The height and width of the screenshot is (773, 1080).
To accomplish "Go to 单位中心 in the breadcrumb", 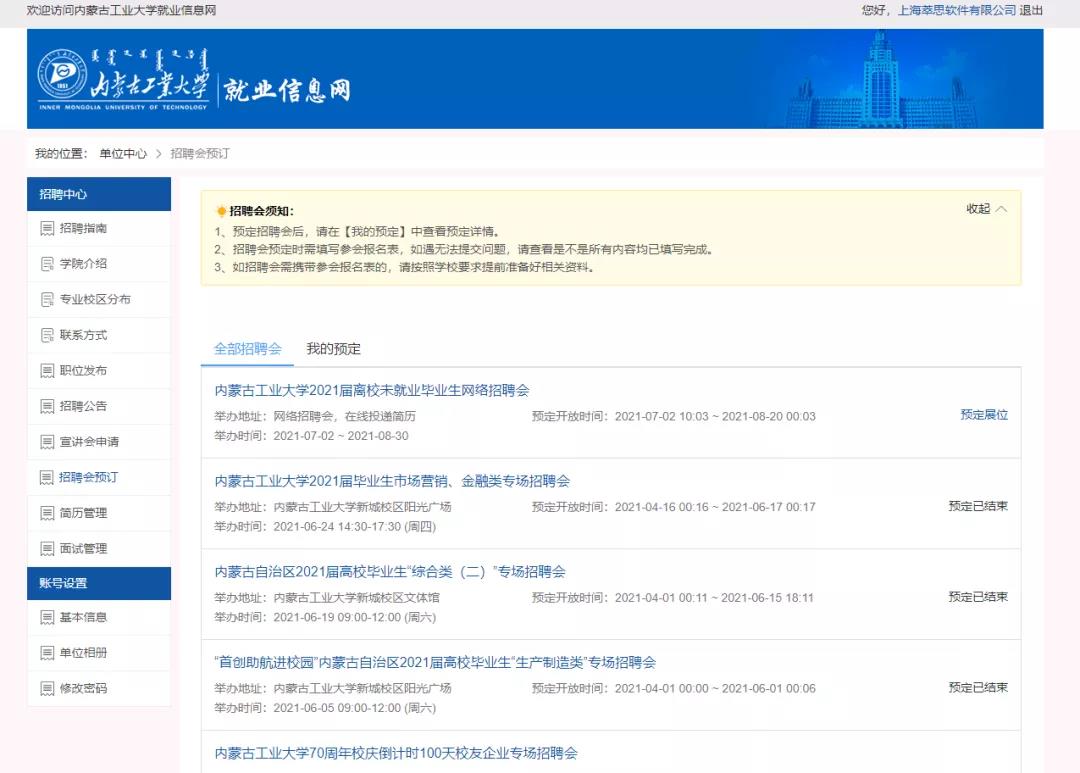I will [x=123, y=154].
